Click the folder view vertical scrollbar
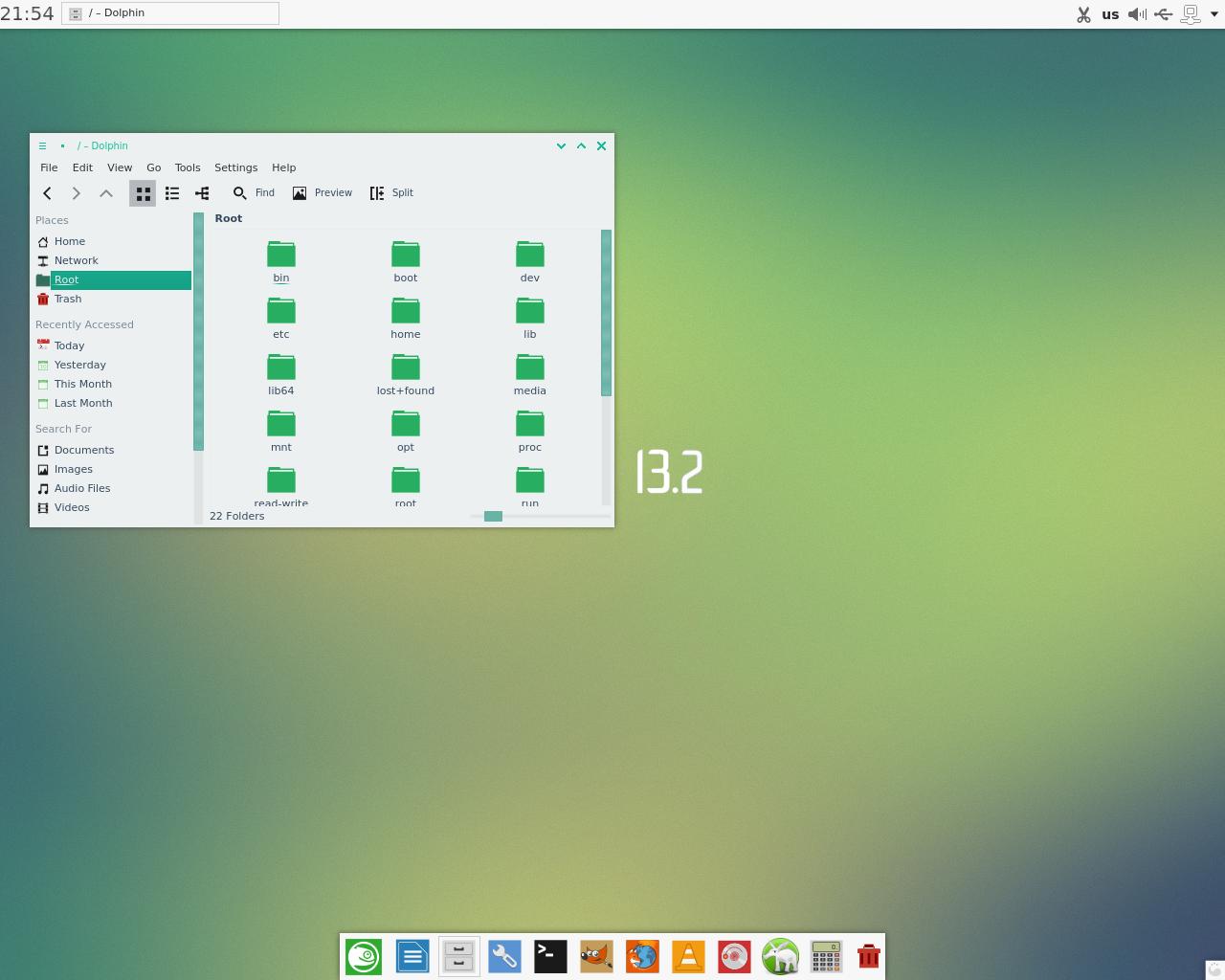This screenshot has width=1225, height=980. pyautogui.click(x=606, y=313)
